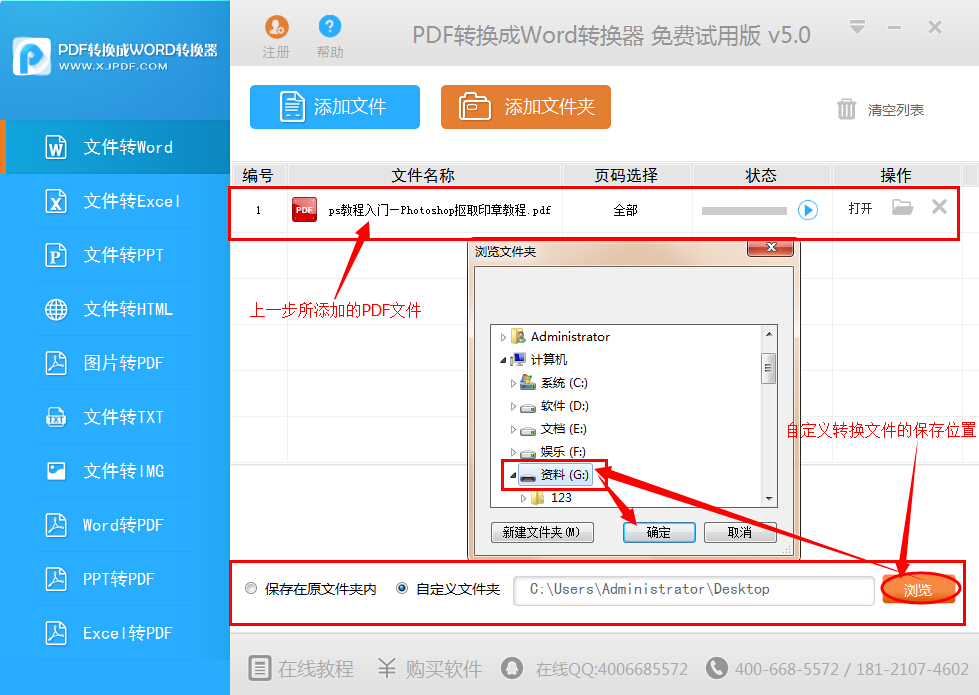Open the 在线教程 link

coord(302,669)
